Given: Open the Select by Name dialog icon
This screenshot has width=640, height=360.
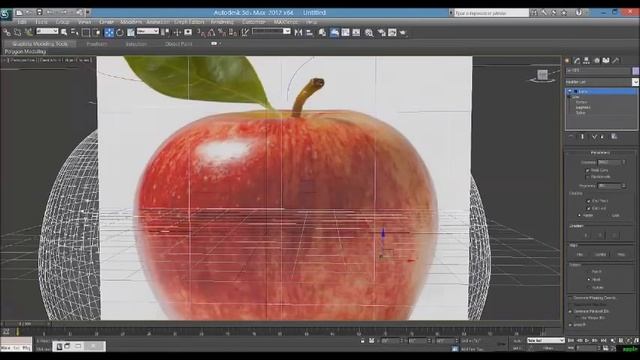Looking at the screenshot, I should [x=75, y=32].
